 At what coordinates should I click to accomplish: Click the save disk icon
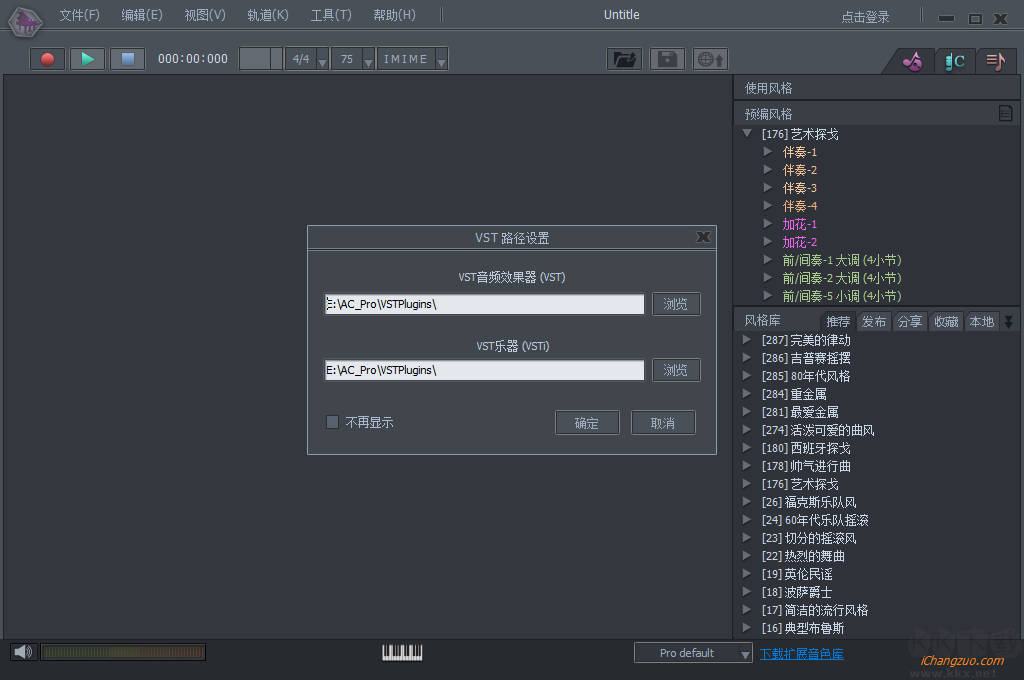point(667,59)
